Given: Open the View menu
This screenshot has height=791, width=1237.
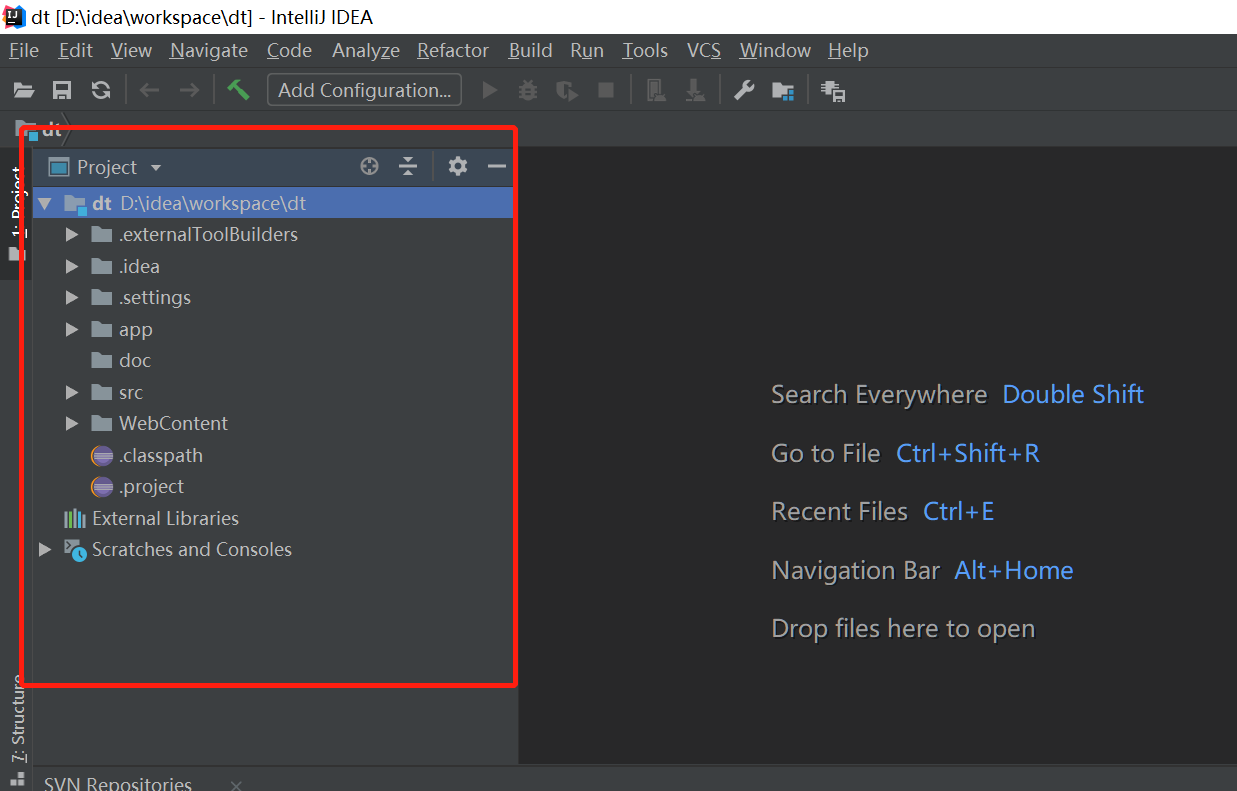Looking at the screenshot, I should tap(131, 50).
